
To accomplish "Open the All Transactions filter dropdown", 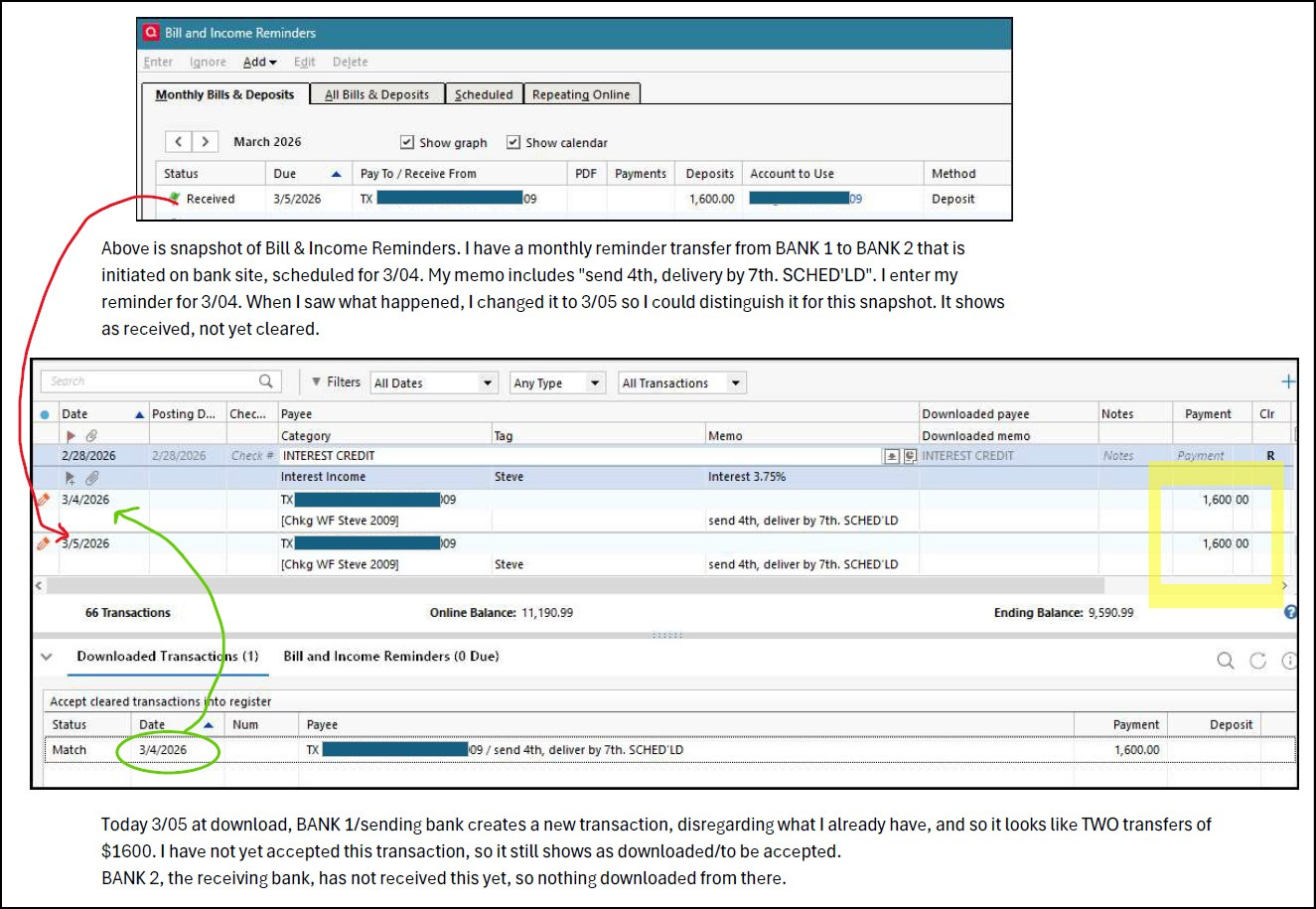I will (x=681, y=383).
